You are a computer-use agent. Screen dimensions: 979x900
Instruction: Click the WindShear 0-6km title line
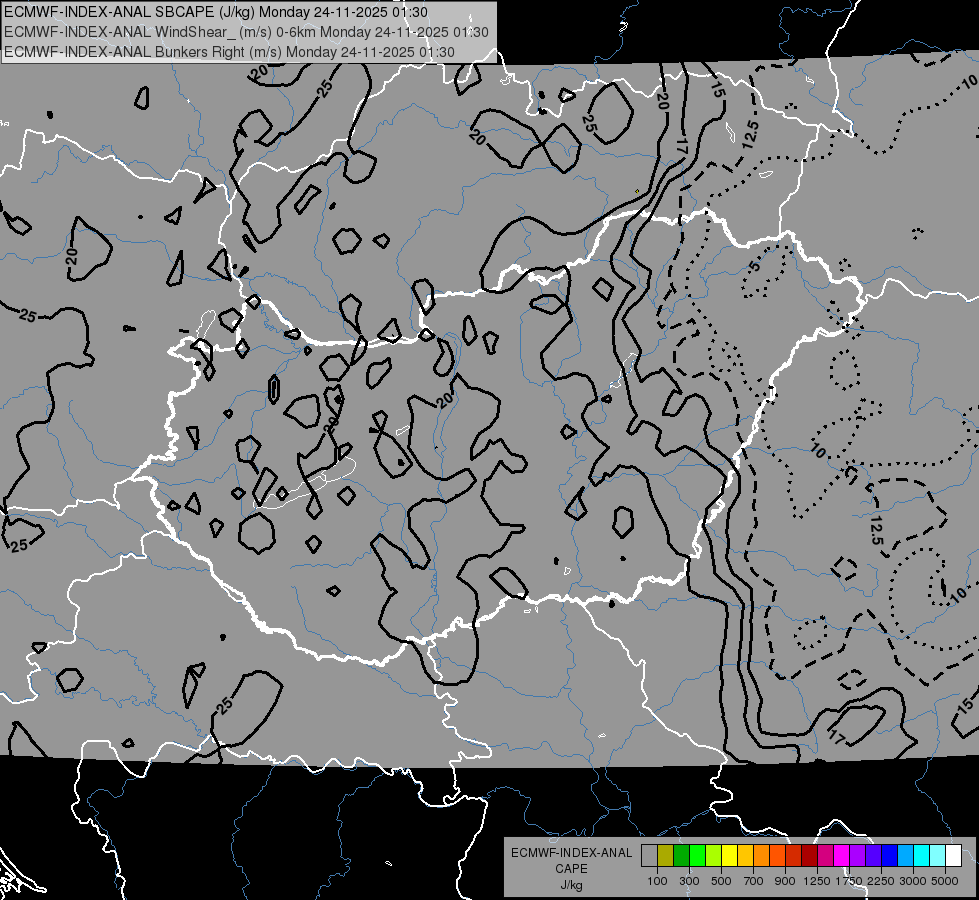(246, 32)
